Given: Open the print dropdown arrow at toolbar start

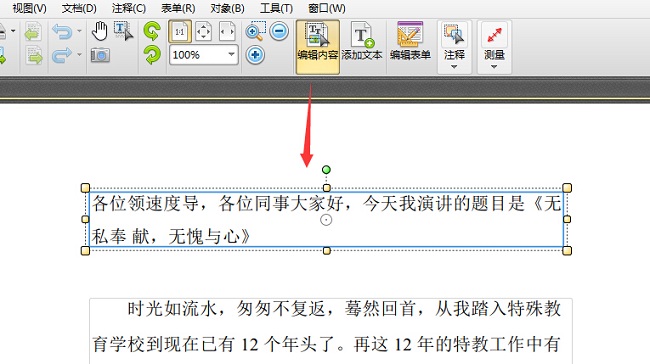Looking at the screenshot, I should pos(13,31).
